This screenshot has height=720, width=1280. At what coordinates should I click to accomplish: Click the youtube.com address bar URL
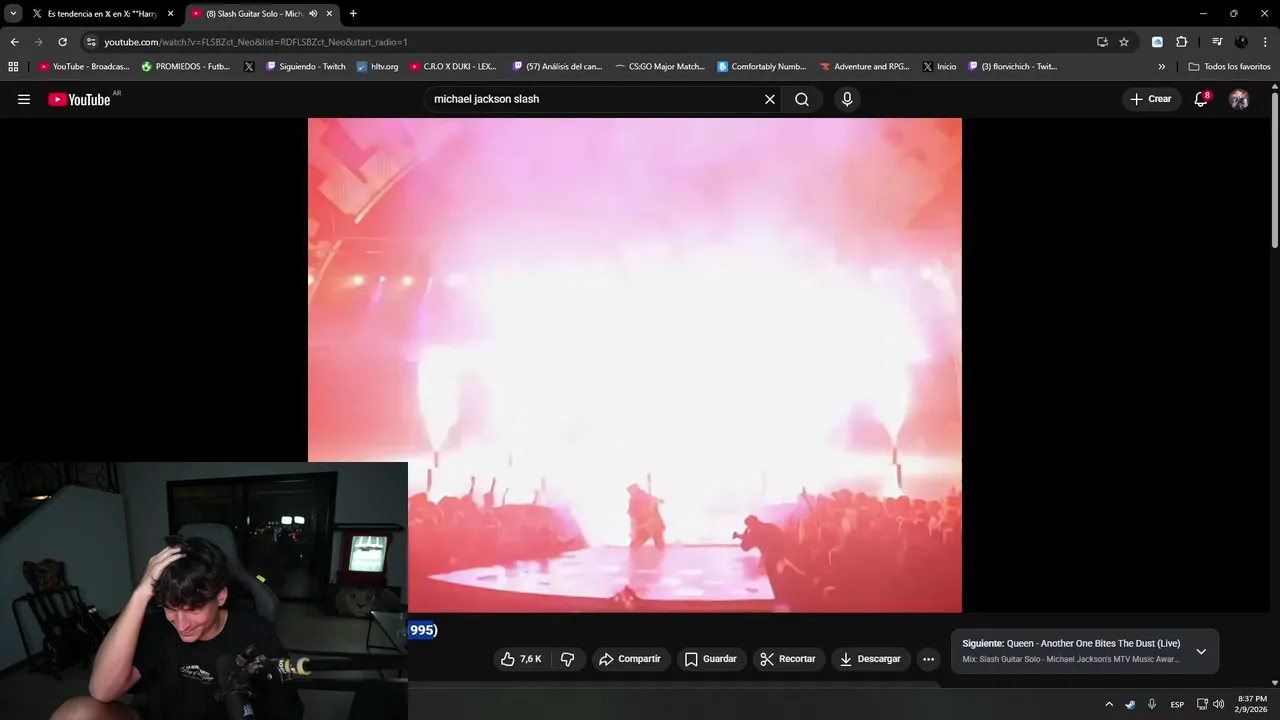pyautogui.click(x=255, y=42)
